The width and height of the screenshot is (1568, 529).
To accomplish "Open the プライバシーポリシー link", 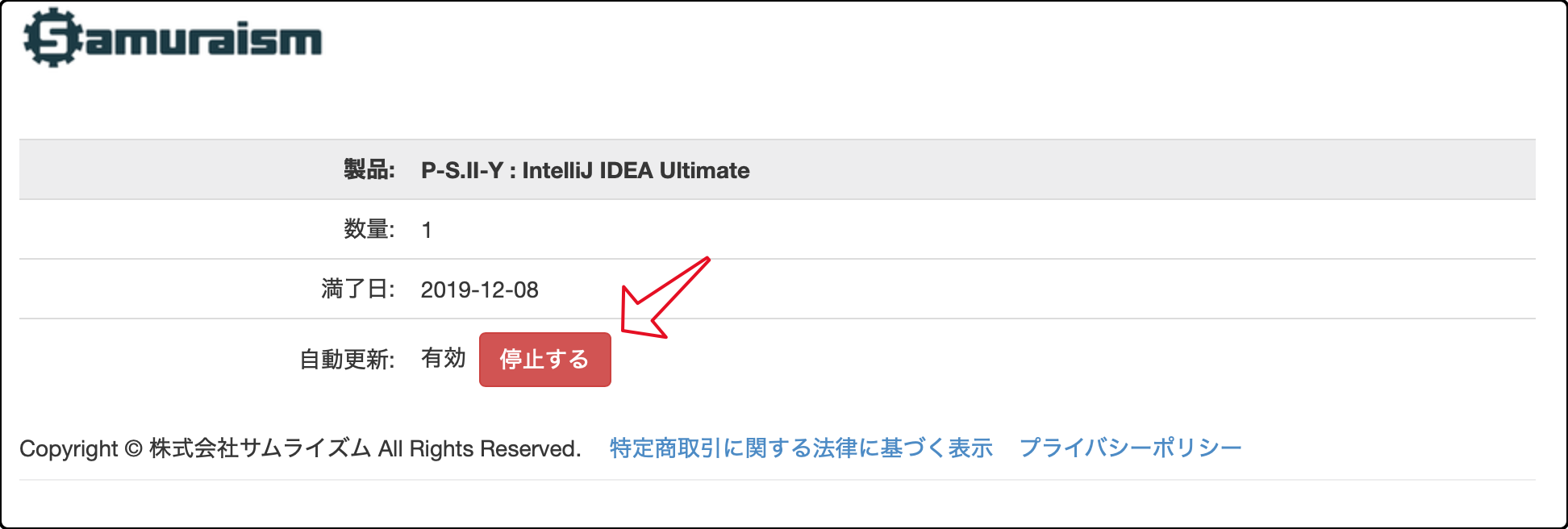I will tap(1131, 448).
